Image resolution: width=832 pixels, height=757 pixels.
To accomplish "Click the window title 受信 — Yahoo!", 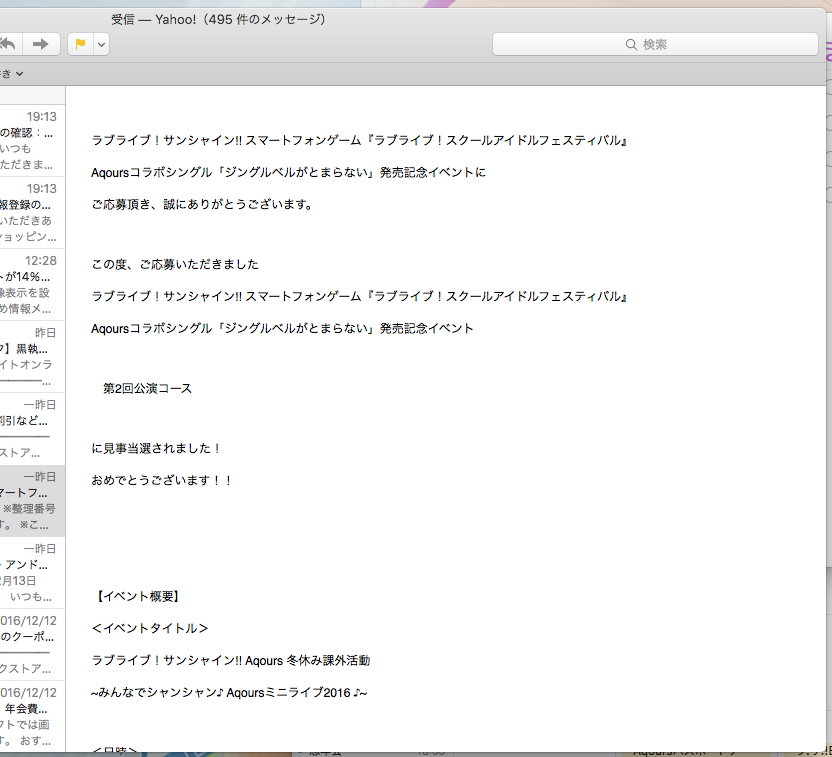I will (x=218, y=20).
